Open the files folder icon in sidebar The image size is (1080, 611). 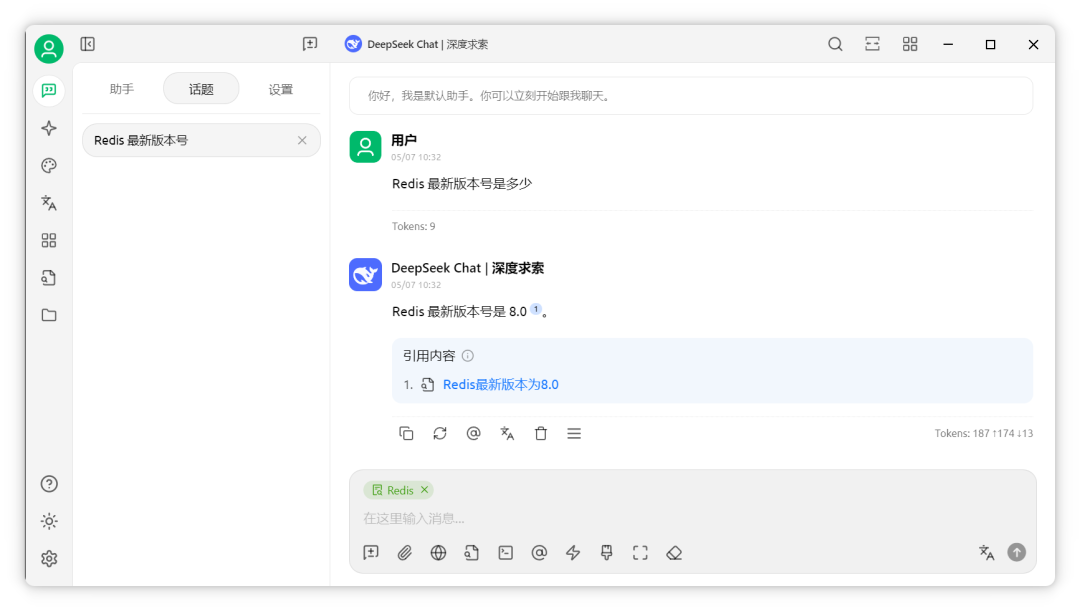pos(49,315)
